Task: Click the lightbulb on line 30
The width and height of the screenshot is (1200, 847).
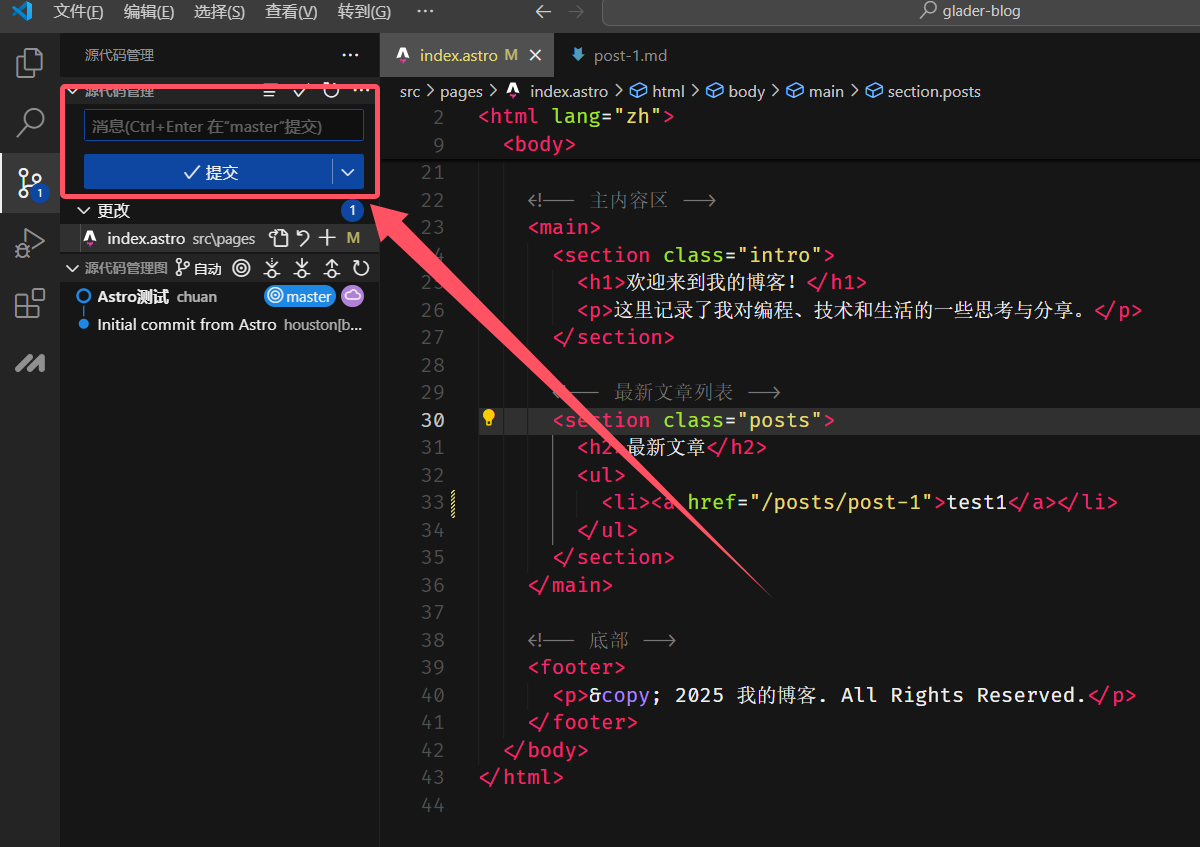Action: pyautogui.click(x=489, y=418)
